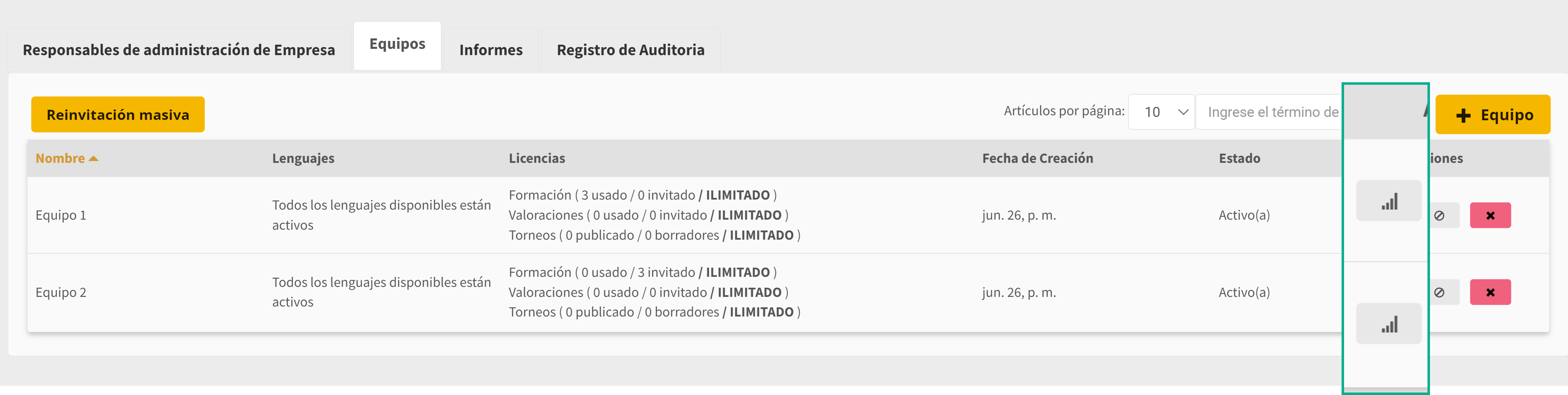
Task: Delete Equipo 2 with the red X
Action: coord(1490,293)
